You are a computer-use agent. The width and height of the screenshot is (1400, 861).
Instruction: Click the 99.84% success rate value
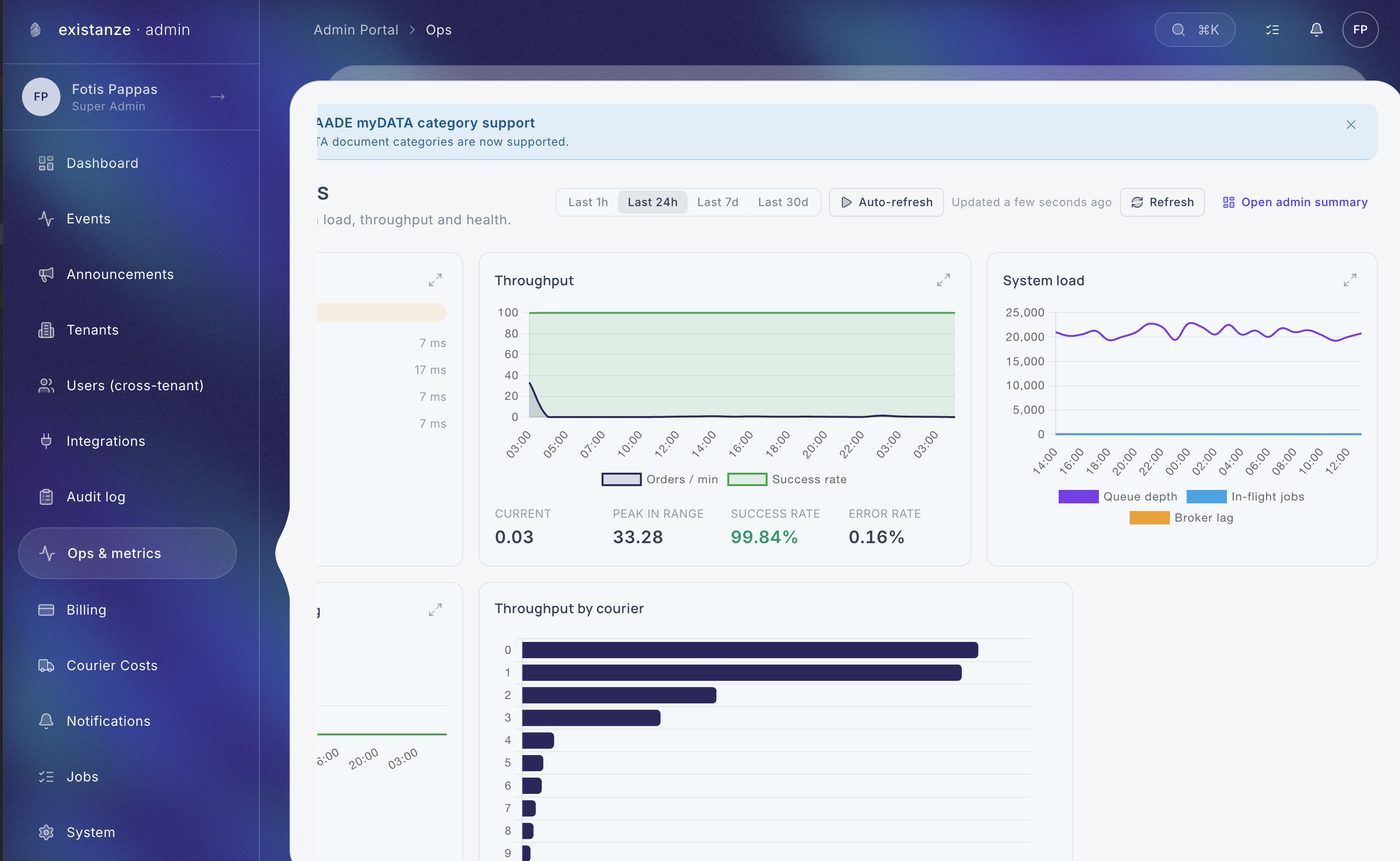point(764,537)
